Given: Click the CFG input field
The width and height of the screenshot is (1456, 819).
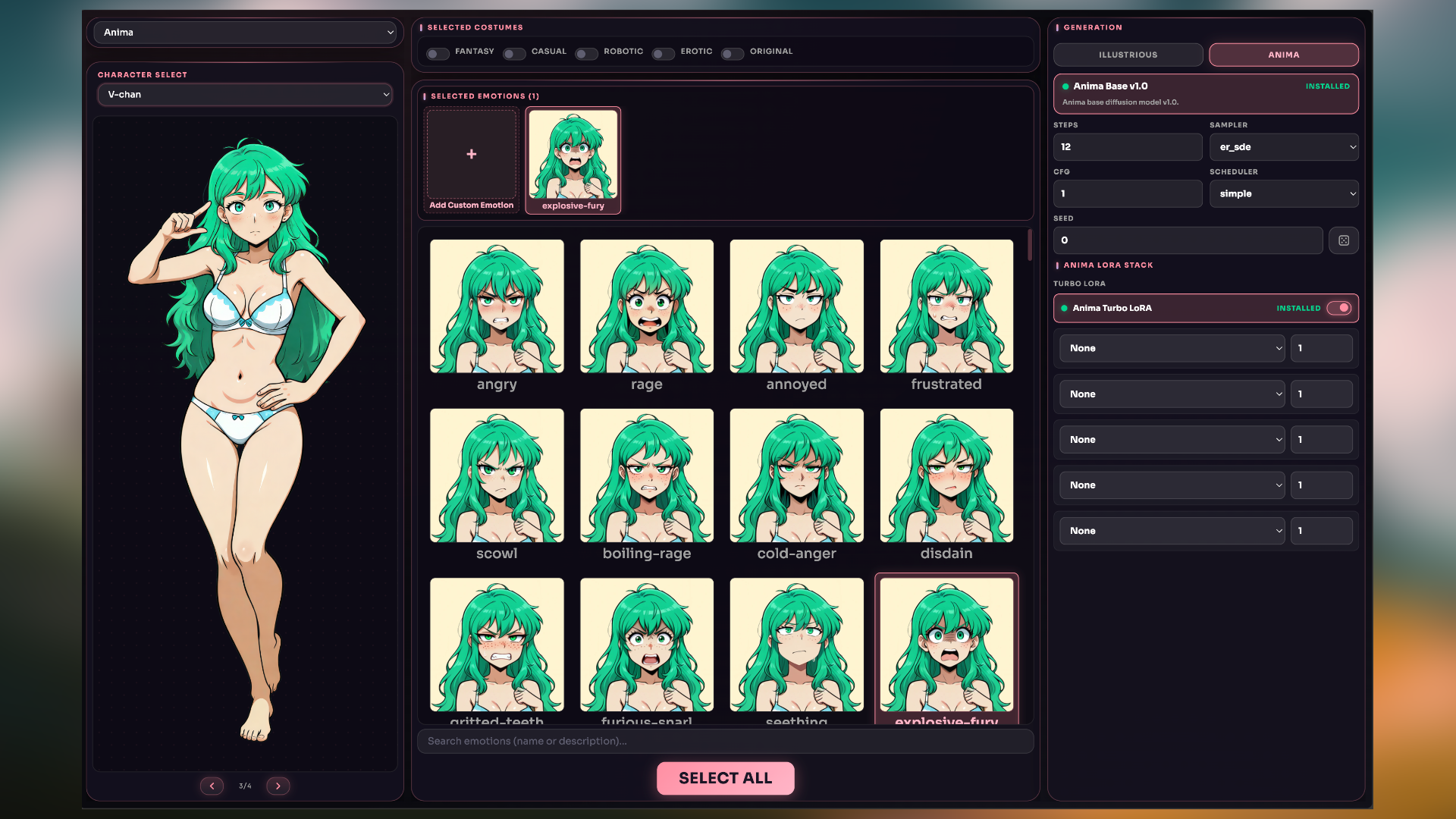Looking at the screenshot, I should tap(1128, 193).
